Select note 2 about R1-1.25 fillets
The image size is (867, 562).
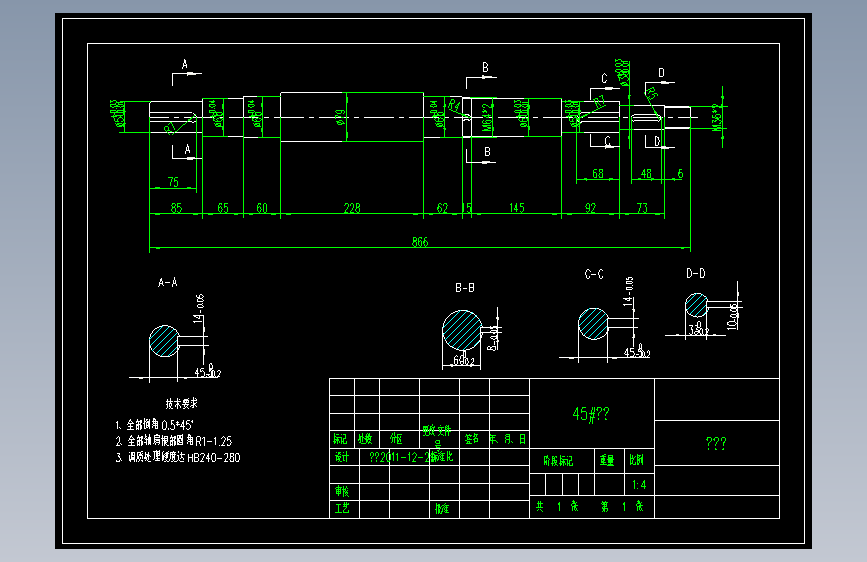click(174, 441)
